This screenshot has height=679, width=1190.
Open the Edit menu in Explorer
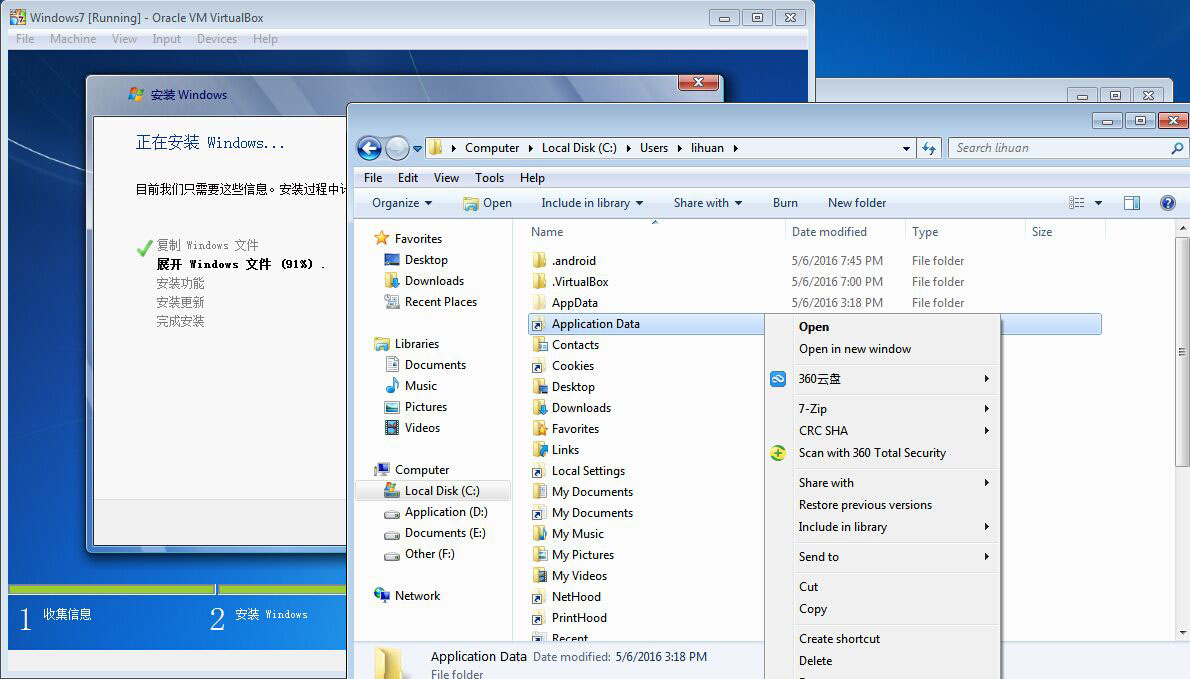[408, 178]
